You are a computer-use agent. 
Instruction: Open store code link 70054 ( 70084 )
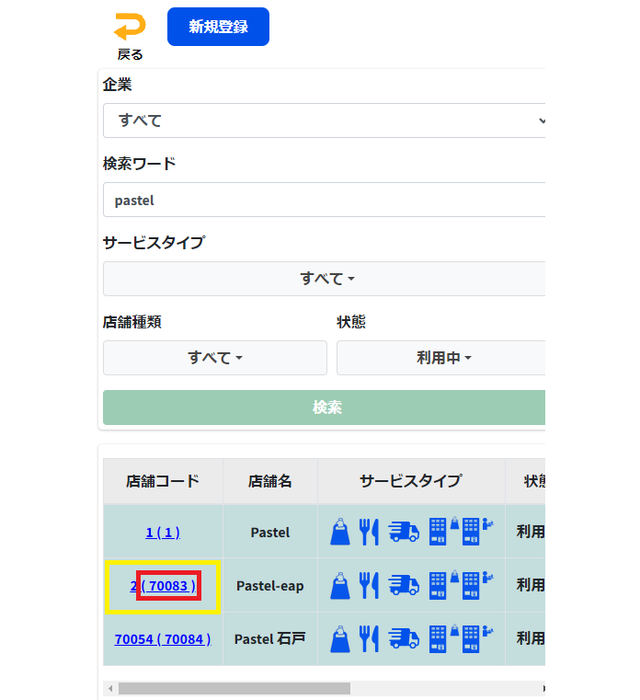click(x=162, y=638)
